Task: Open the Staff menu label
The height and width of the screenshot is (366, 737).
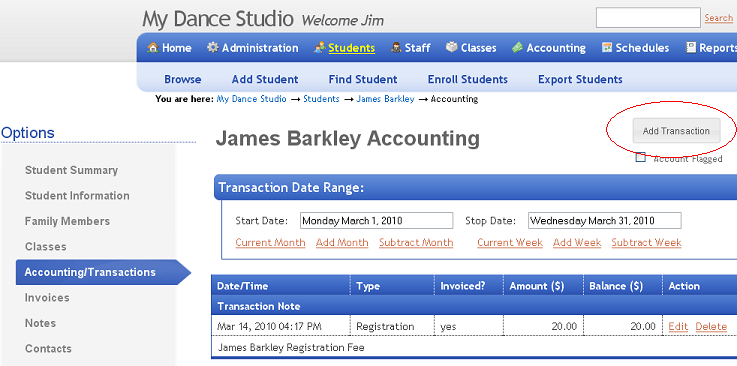Action: click(x=418, y=48)
